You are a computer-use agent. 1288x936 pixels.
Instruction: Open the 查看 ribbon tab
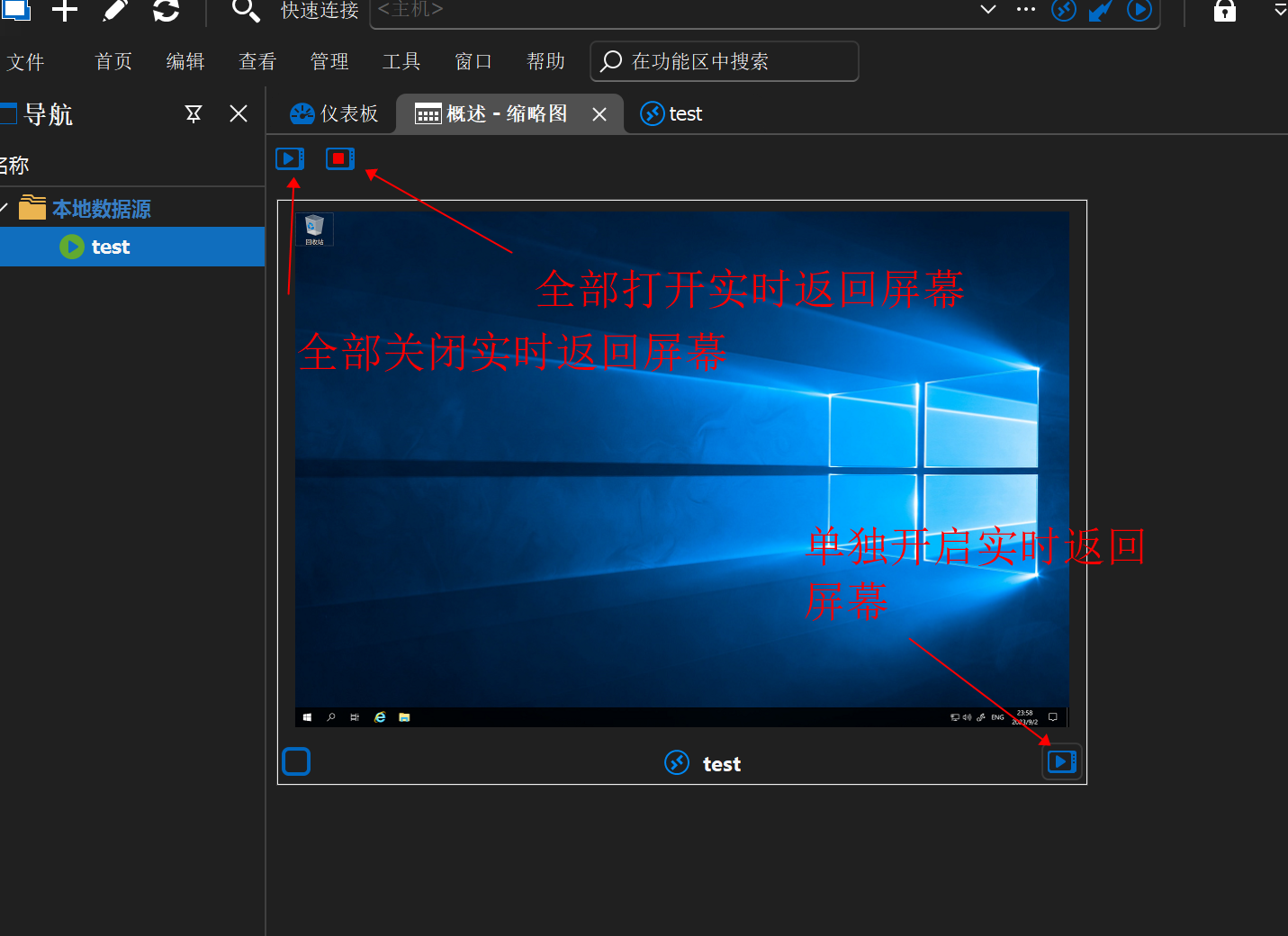(x=257, y=61)
